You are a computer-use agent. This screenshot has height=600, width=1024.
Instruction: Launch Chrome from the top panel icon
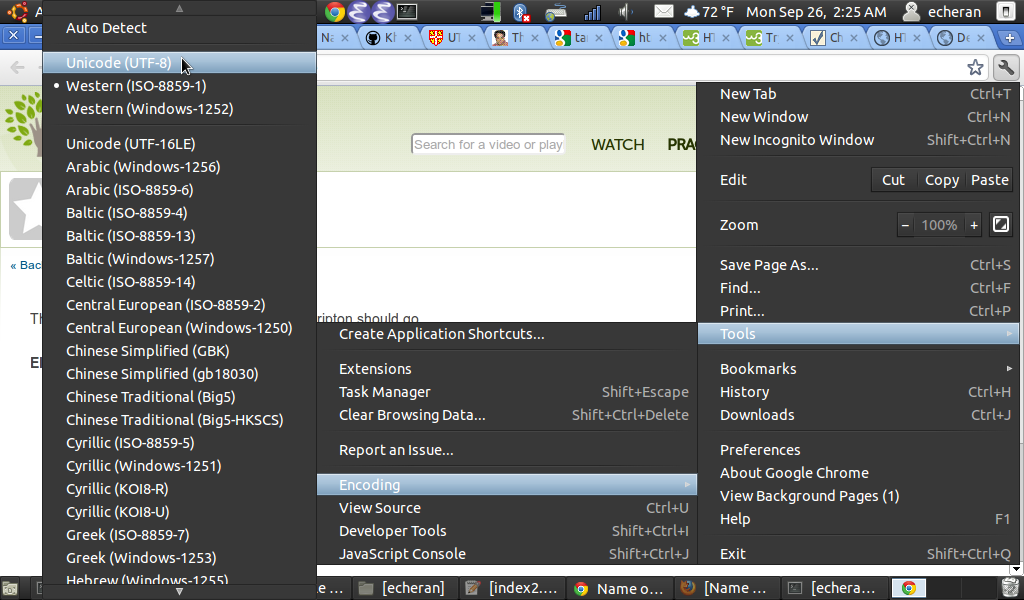tap(335, 12)
